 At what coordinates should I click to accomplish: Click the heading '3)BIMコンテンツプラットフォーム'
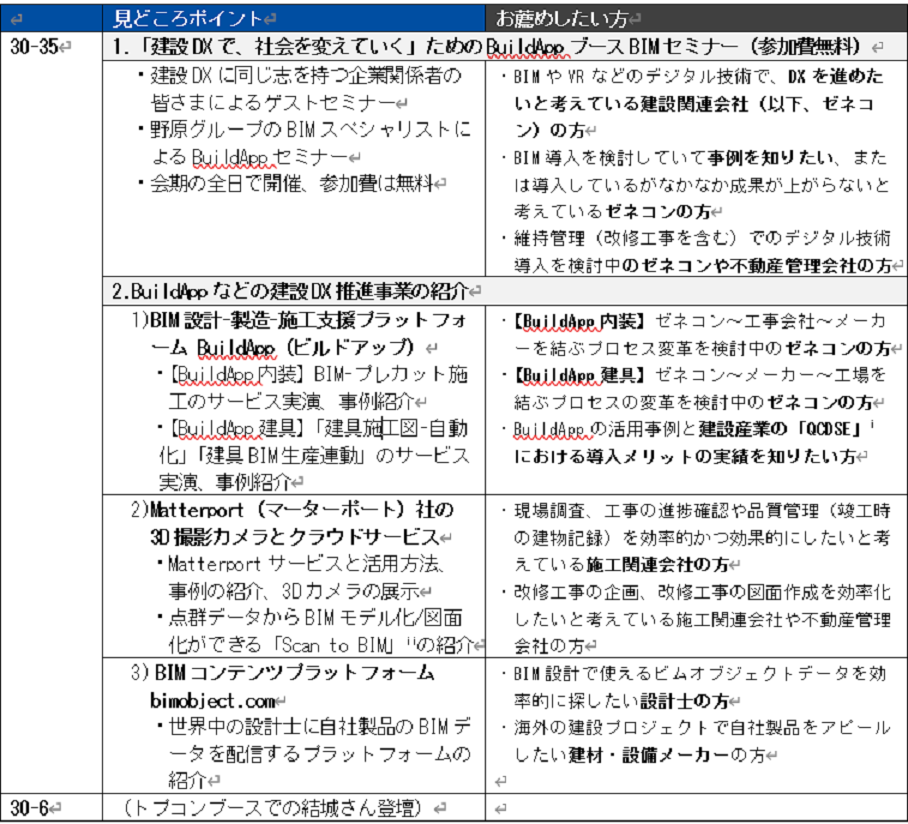tap(282, 672)
